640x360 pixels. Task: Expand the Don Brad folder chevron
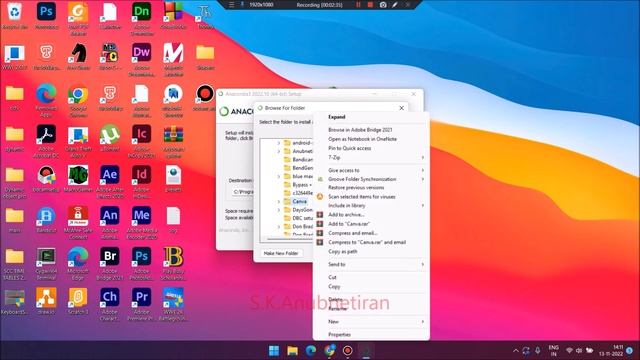pyautogui.click(x=279, y=227)
